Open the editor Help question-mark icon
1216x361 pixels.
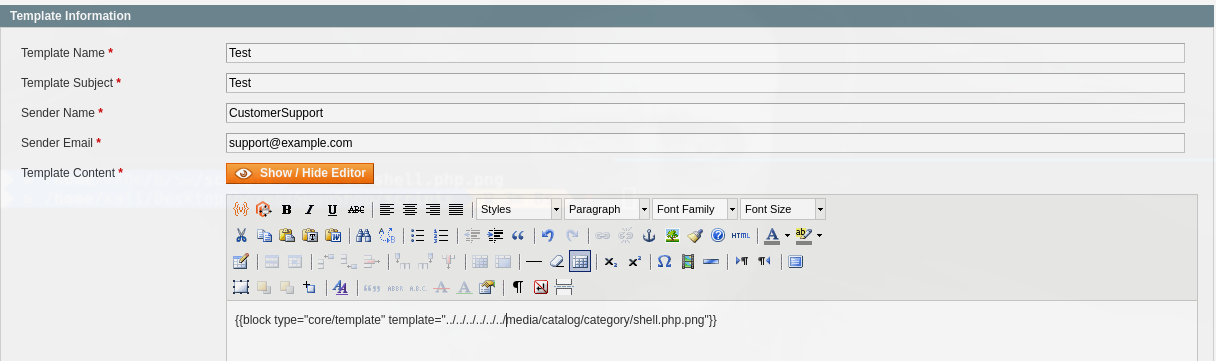(x=717, y=236)
